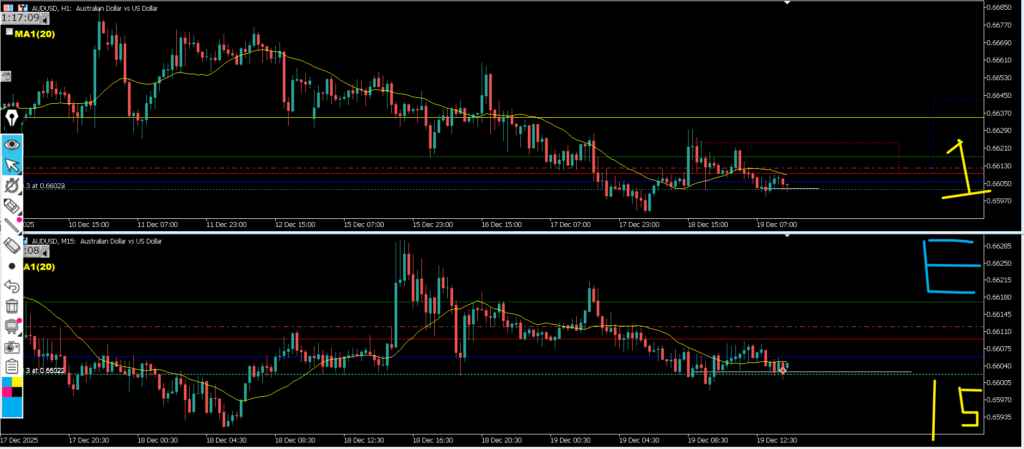Click the eraser tool icon
Image resolution: width=1024 pixels, height=449 pixels.
point(12,205)
